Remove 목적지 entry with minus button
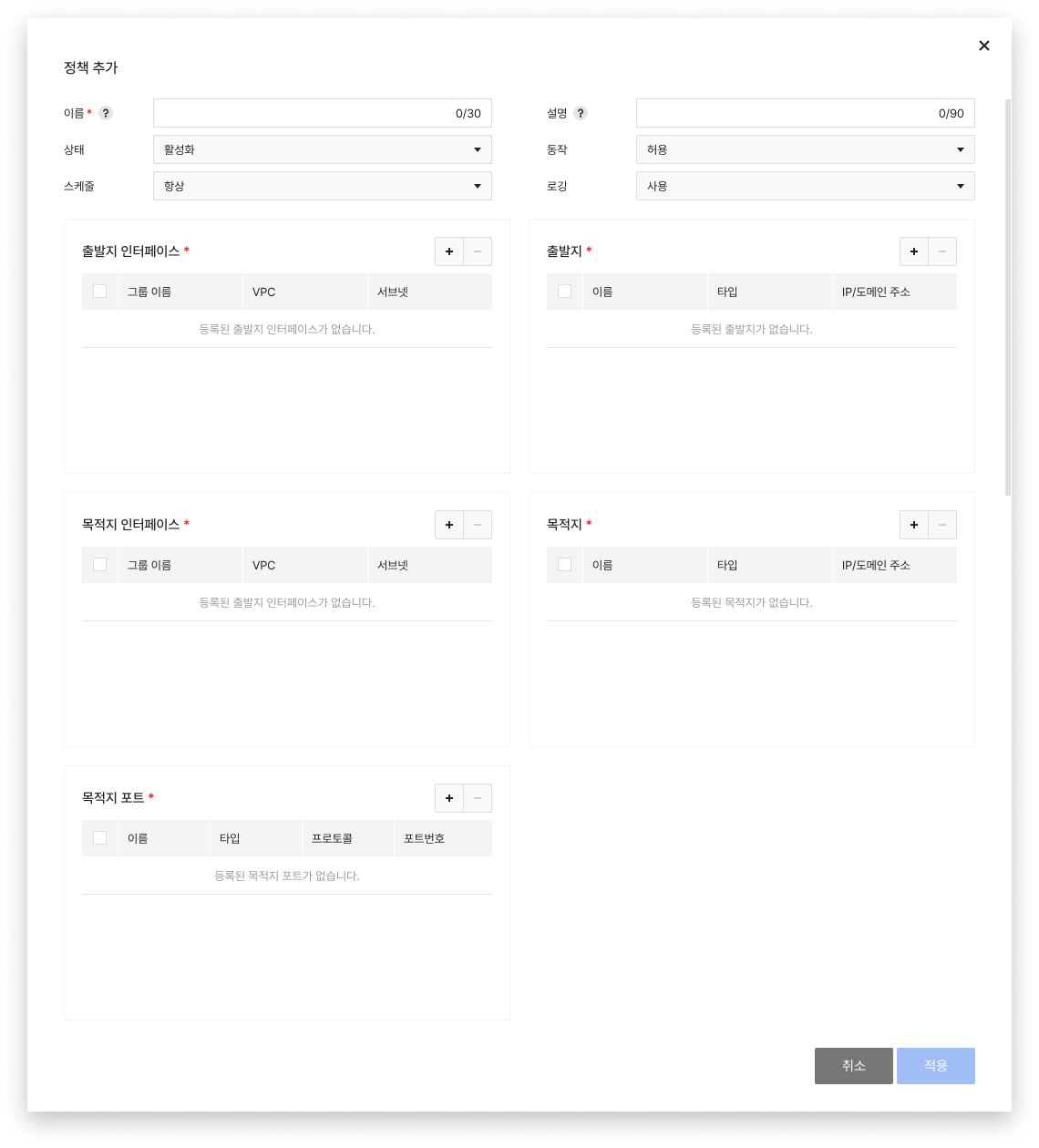1039x1148 pixels. pos(942,525)
